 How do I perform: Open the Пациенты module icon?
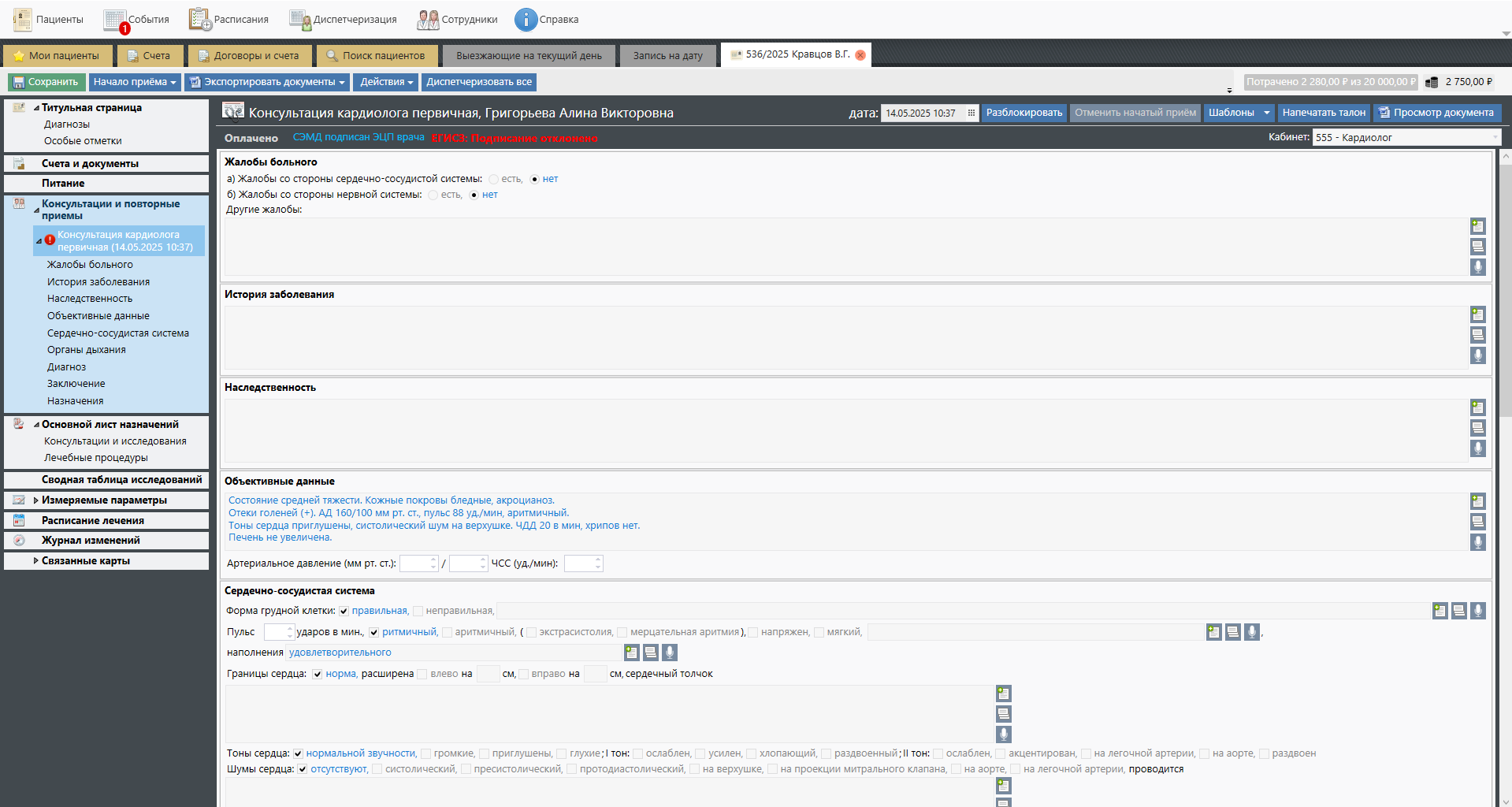[x=22, y=20]
